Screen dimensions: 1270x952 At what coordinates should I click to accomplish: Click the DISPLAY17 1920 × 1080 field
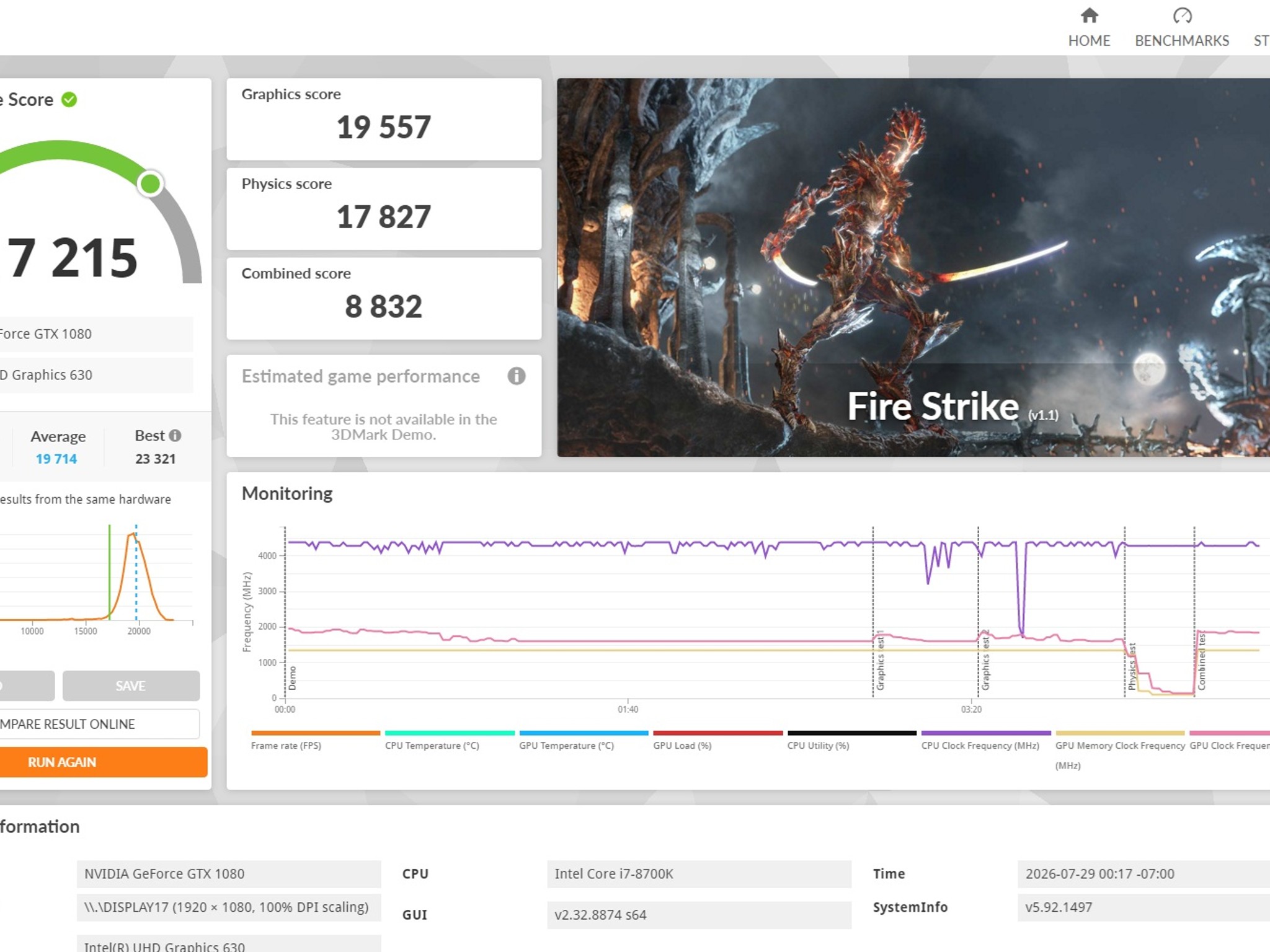[x=229, y=907]
